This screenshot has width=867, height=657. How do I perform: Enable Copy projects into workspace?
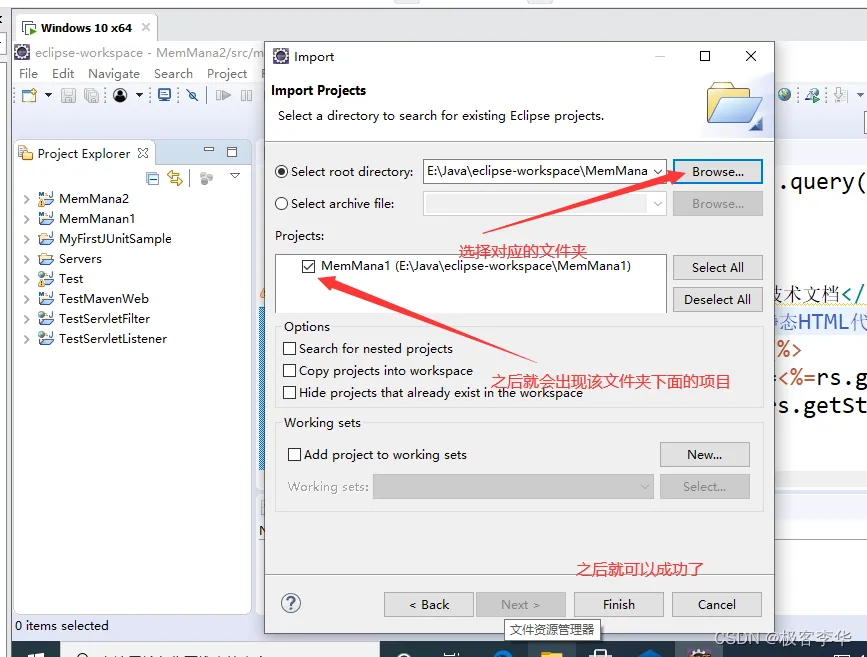289,371
